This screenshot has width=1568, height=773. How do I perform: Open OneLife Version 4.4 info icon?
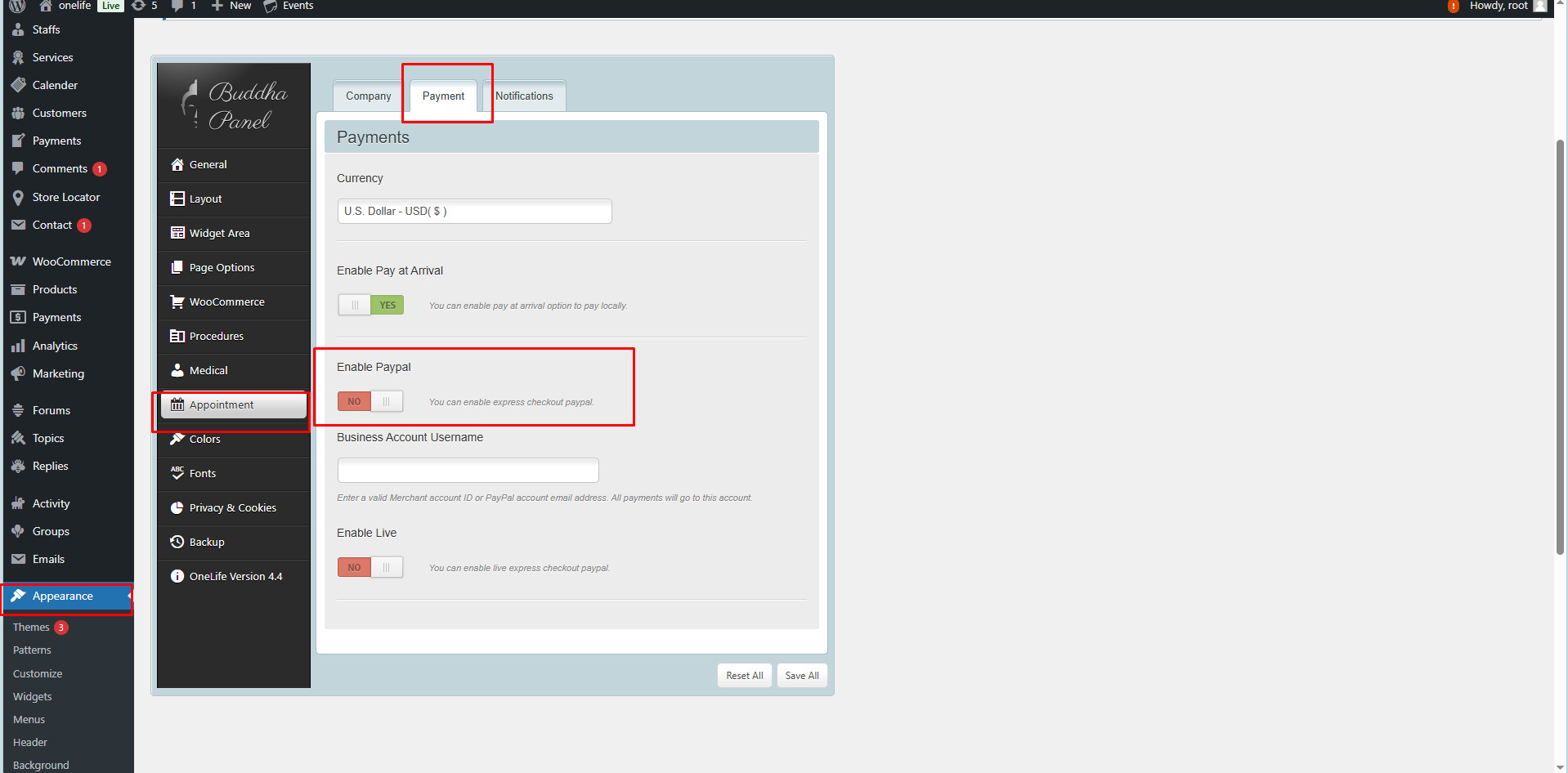pyautogui.click(x=177, y=576)
